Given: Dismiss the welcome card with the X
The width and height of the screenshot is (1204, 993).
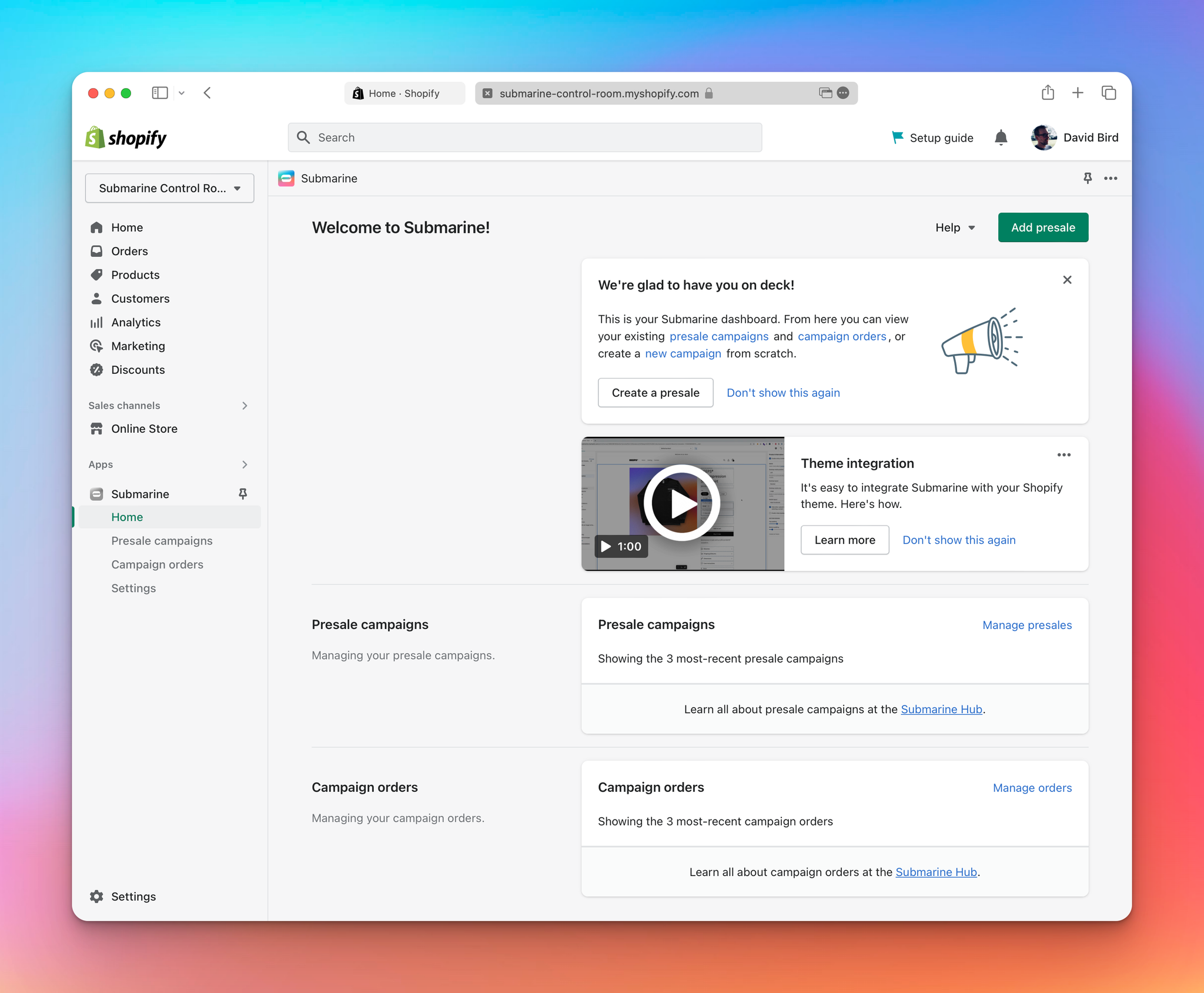Looking at the screenshot, I should tap(1067, 280).
